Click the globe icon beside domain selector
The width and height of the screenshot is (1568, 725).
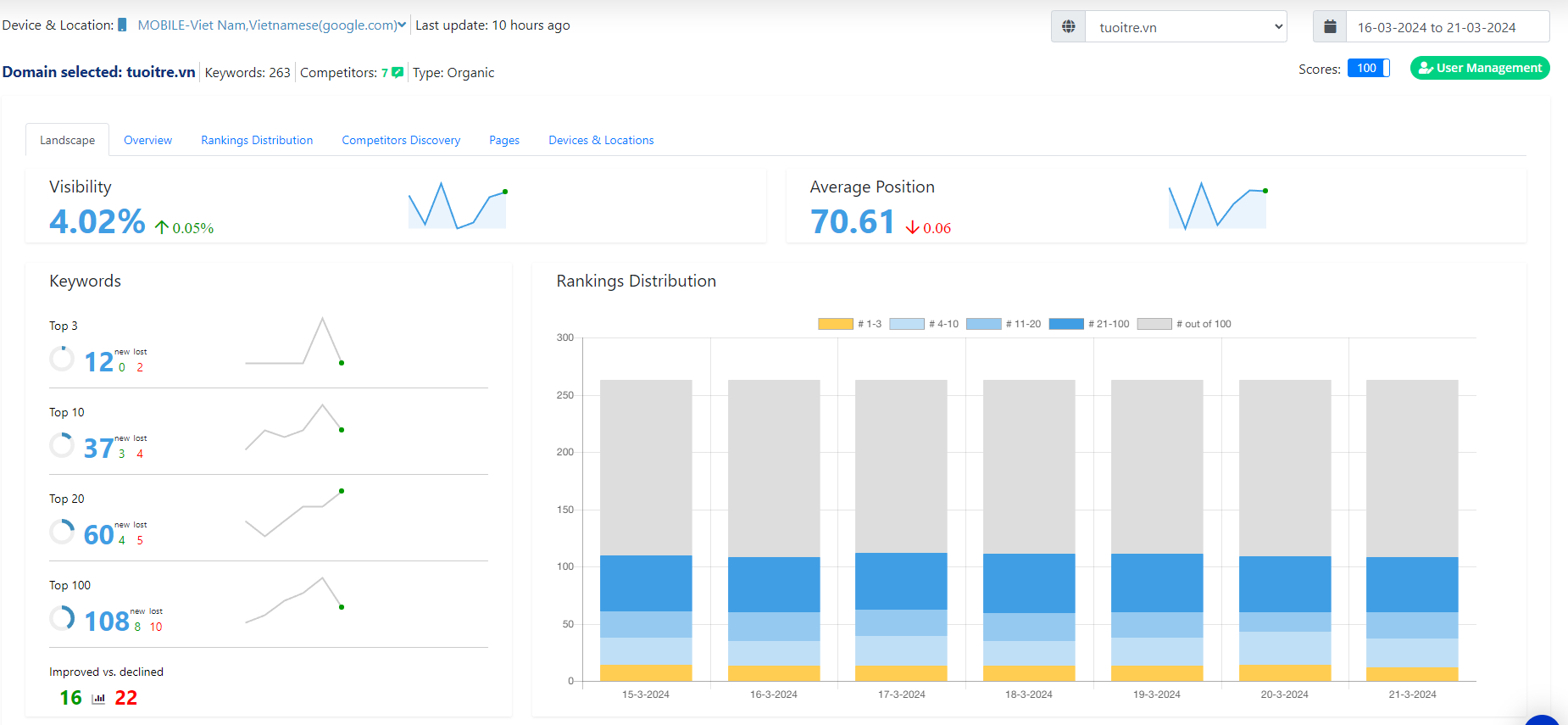[x=1069, y=26]
